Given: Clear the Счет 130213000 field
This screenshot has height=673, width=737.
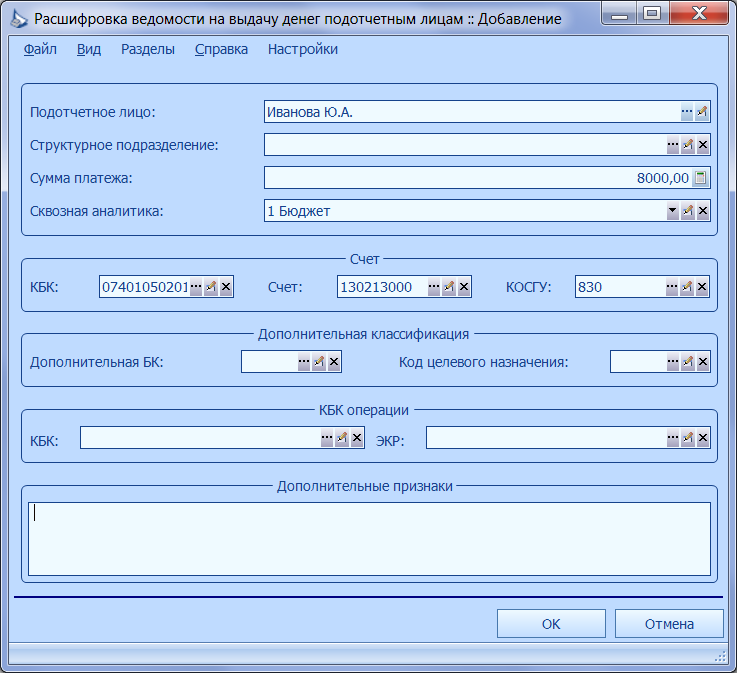Looking at the screenshot, I should coord(464,287).
